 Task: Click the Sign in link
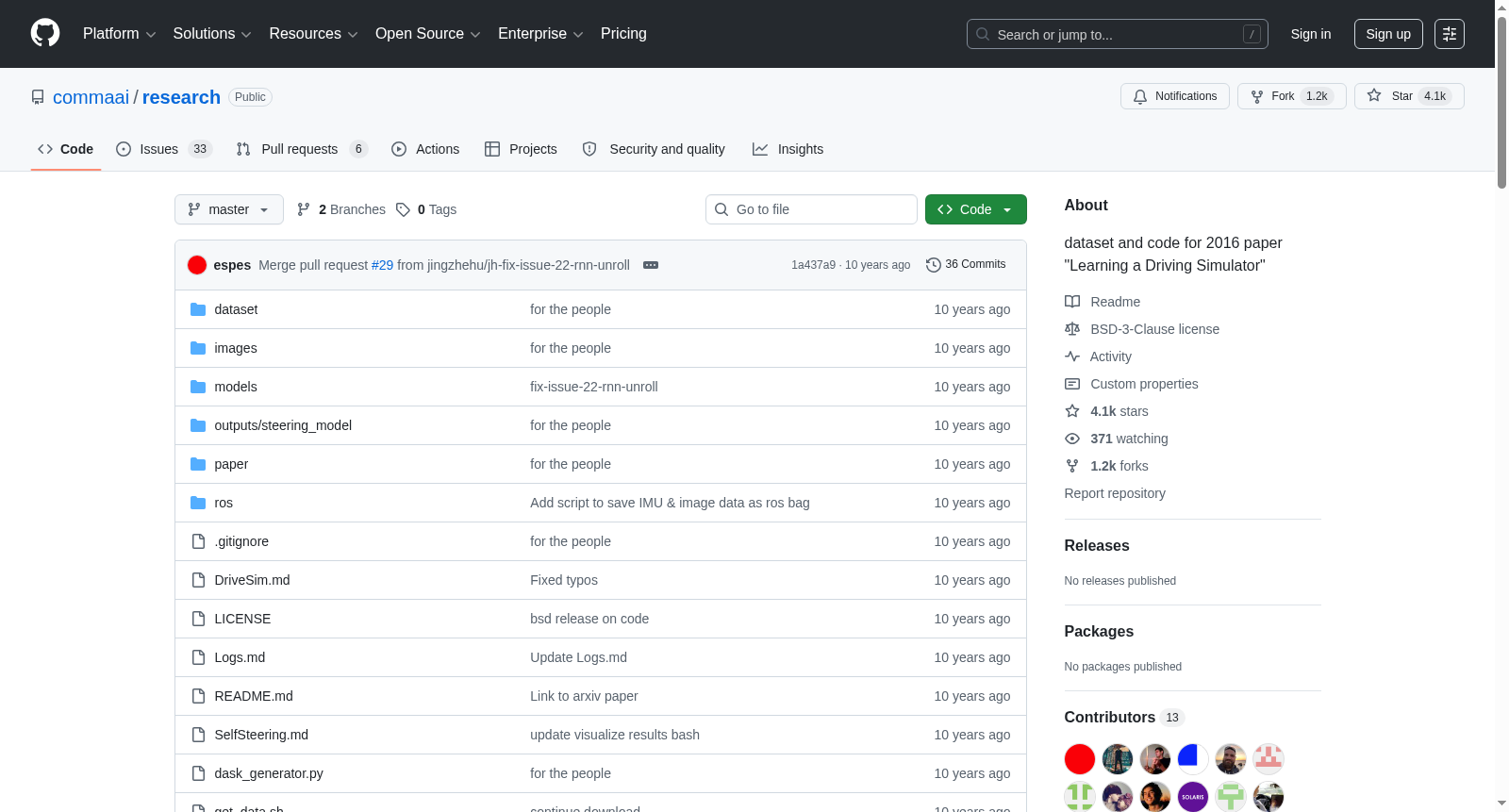pyautogui.click(x=1311, y=34)
